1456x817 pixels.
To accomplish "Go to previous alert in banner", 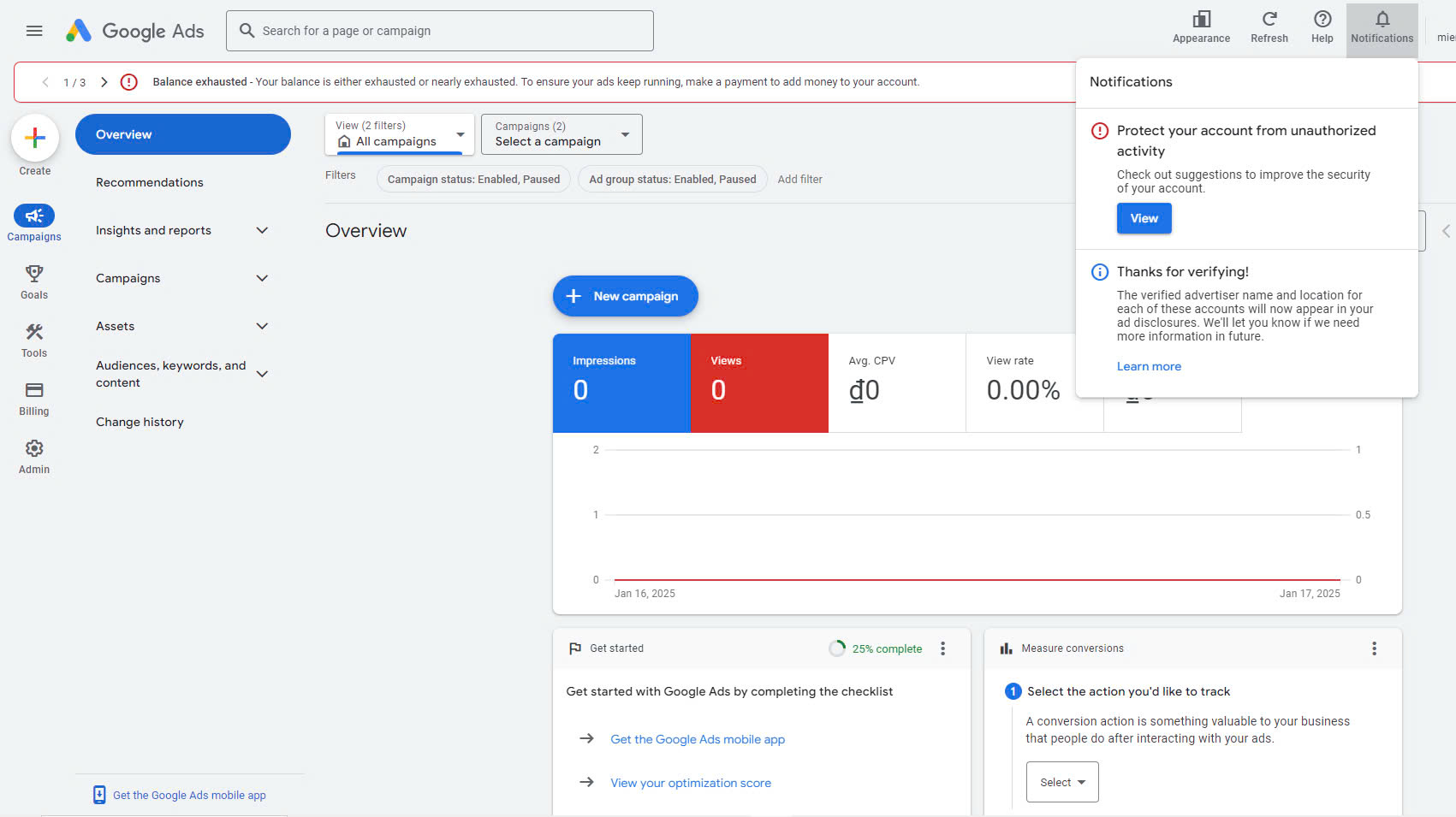I will [45, 82].
